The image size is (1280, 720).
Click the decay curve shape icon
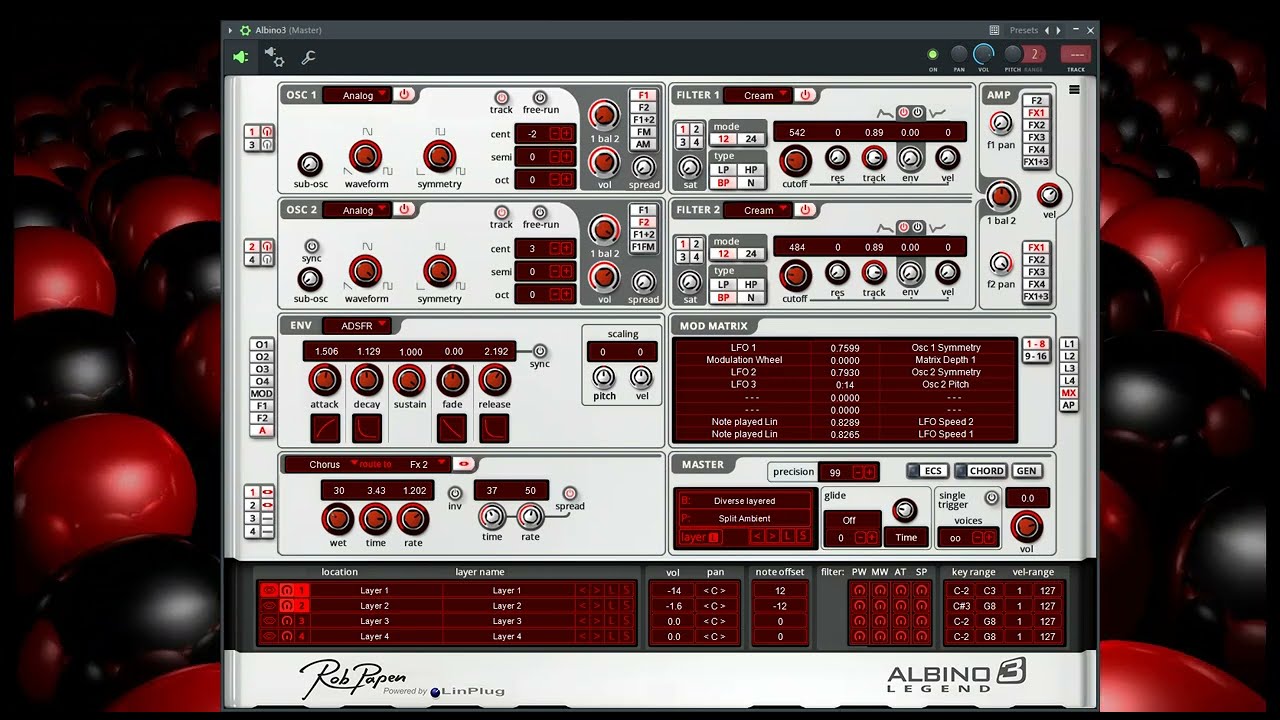pos(367,428)
